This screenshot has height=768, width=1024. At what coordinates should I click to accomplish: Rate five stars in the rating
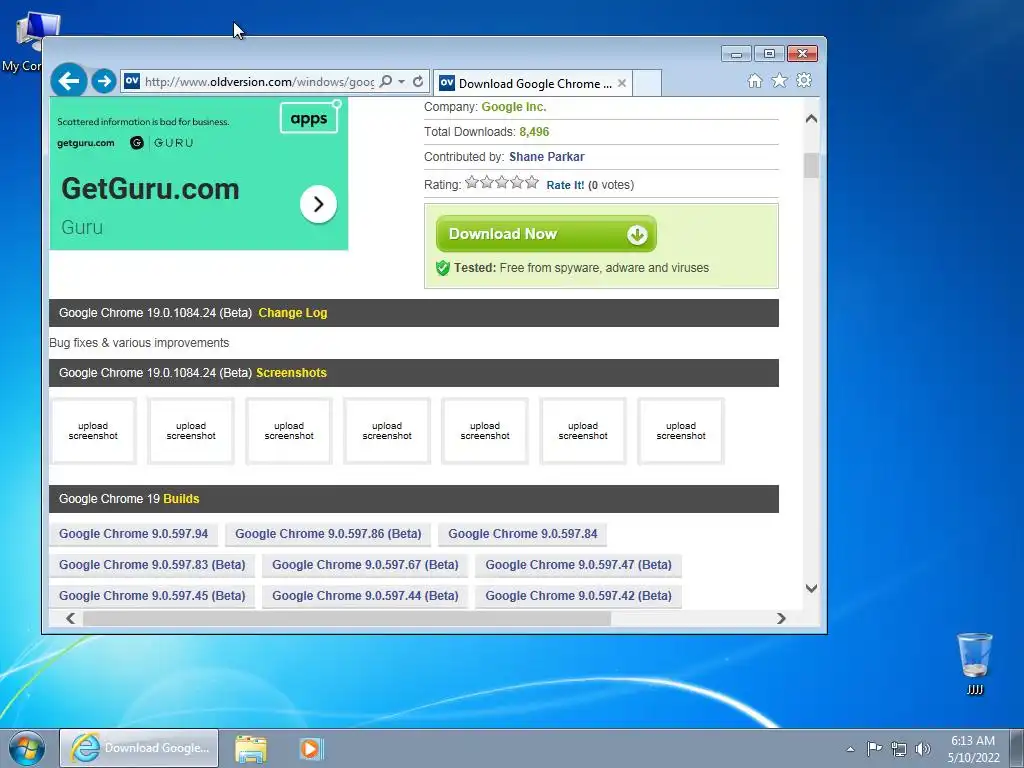point(532,182)
